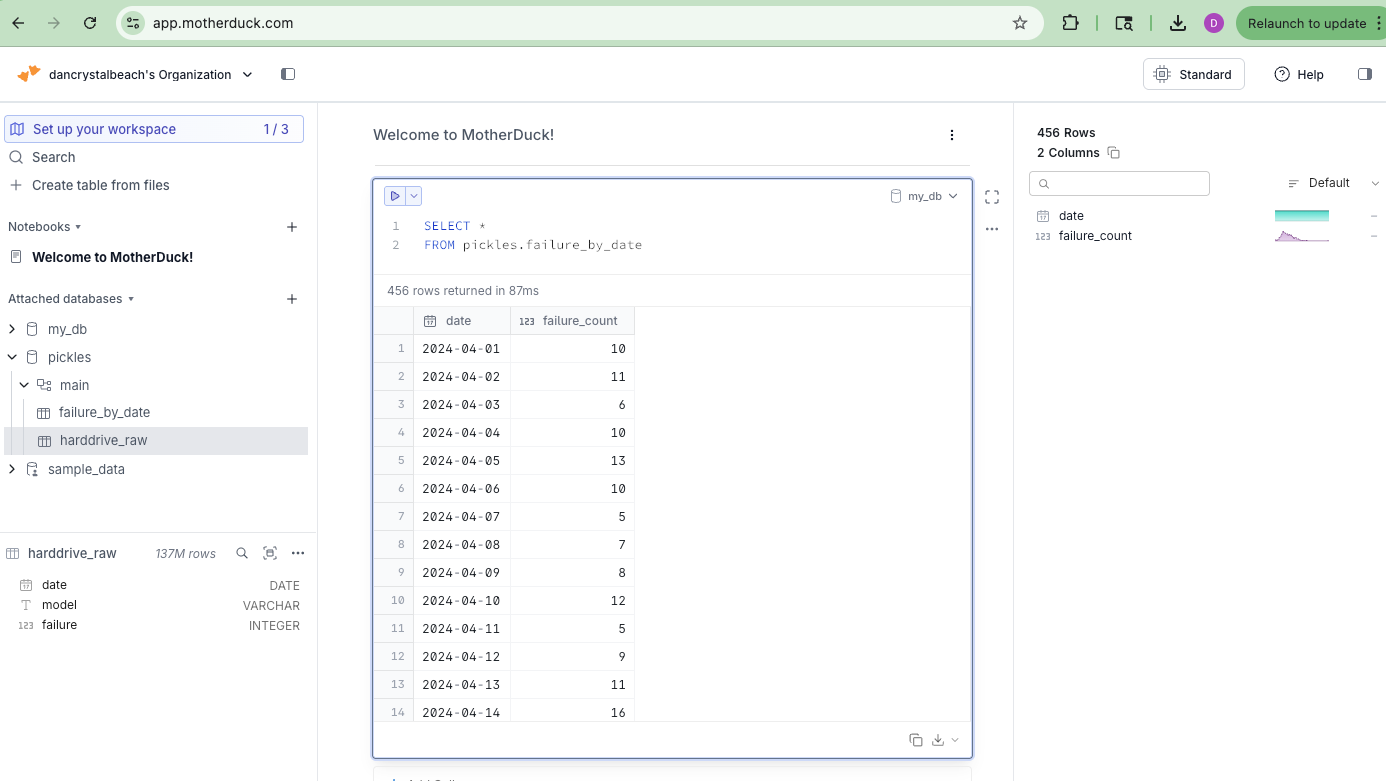
Task: Select row number 7
Action: (x=393, y=517)
